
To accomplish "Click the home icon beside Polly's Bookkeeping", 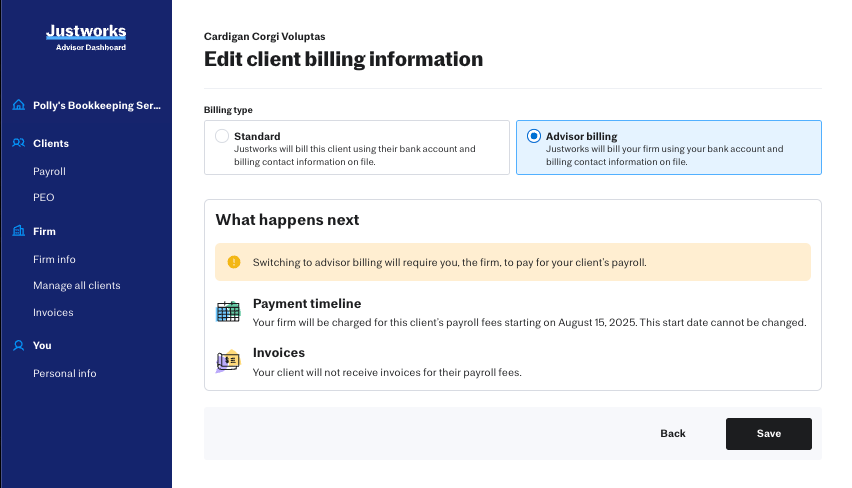I will coord(18,105).
